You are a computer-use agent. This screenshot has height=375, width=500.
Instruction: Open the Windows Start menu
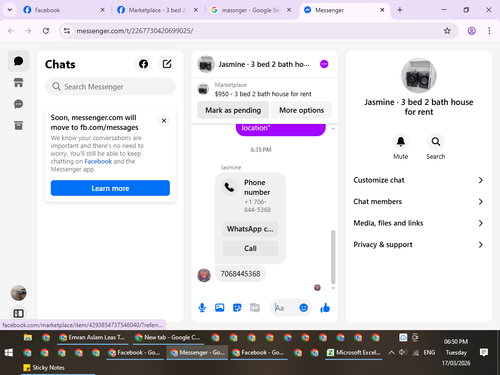[9, 353]
